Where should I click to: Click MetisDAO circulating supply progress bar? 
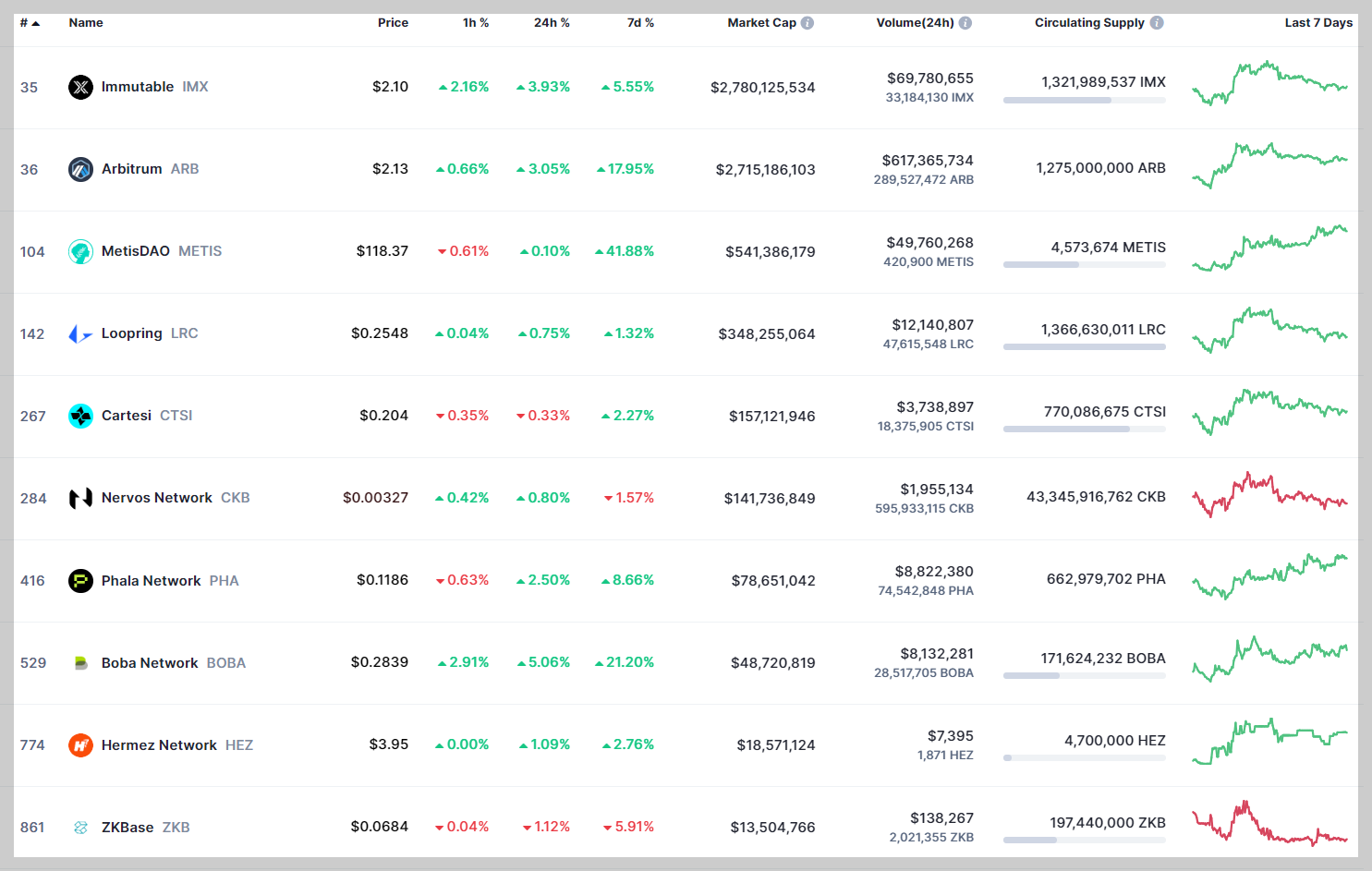click(x=1085, y=265)
